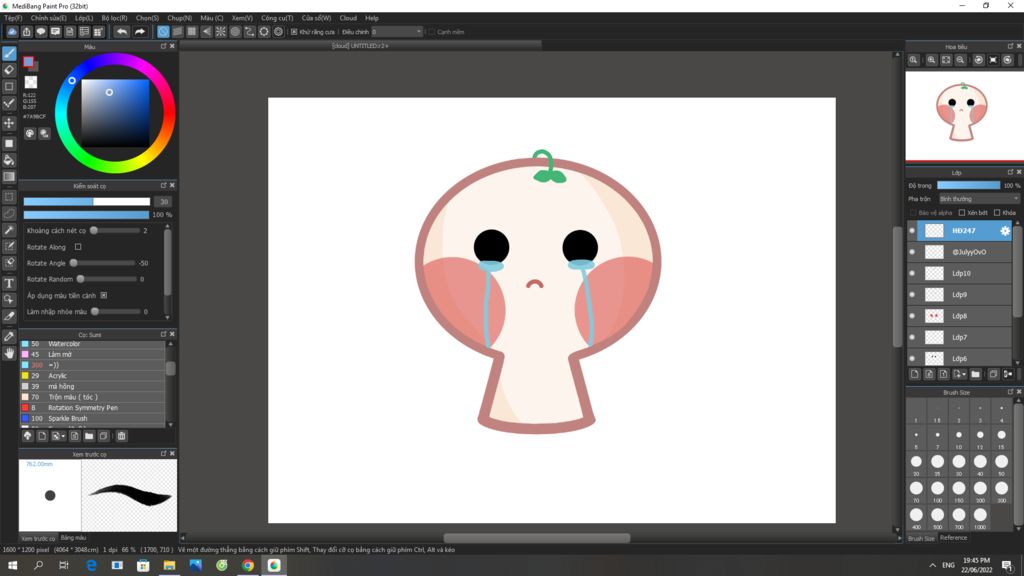Select the Magic Wand tool

pyautogui.click(x=9, y=230)
